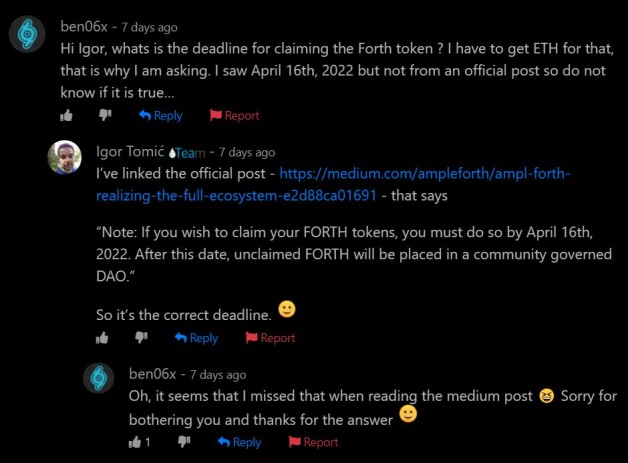Open Igor Tomić's user profile name

pos(129,152)
